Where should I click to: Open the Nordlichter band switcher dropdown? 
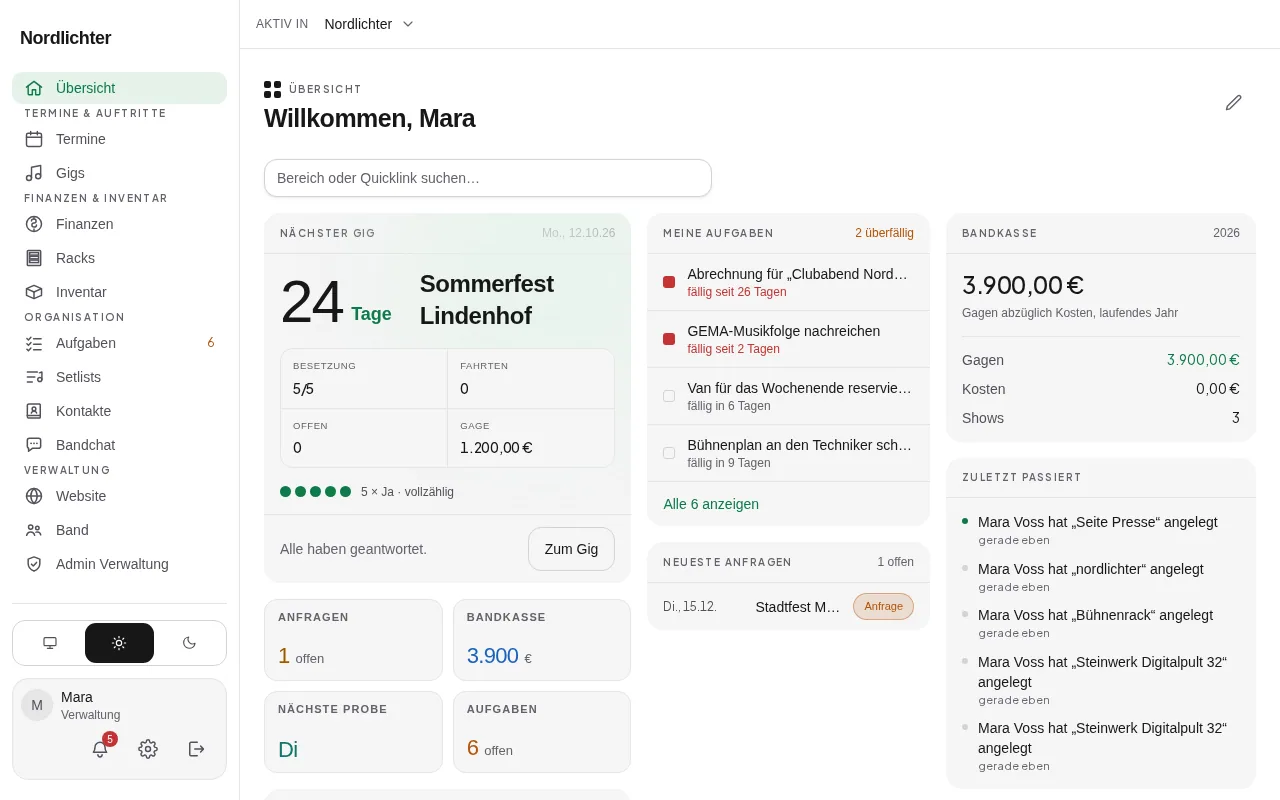click(369, 24)
